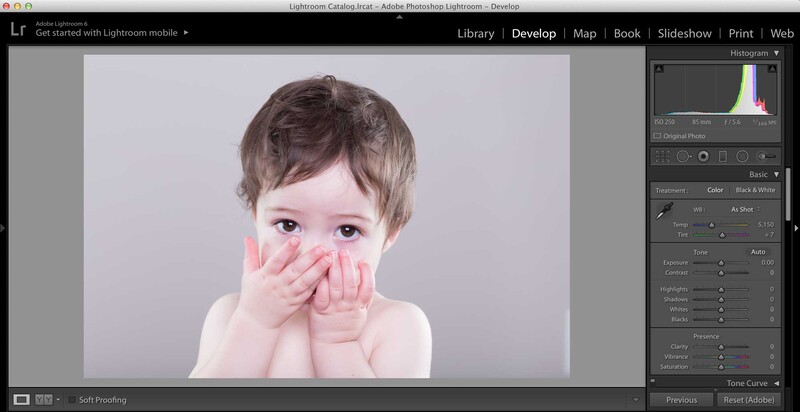Viewport: 800px width, 412px height.
Task: Open the Web module
Action: pyautogui.click(x=782, y=34)
